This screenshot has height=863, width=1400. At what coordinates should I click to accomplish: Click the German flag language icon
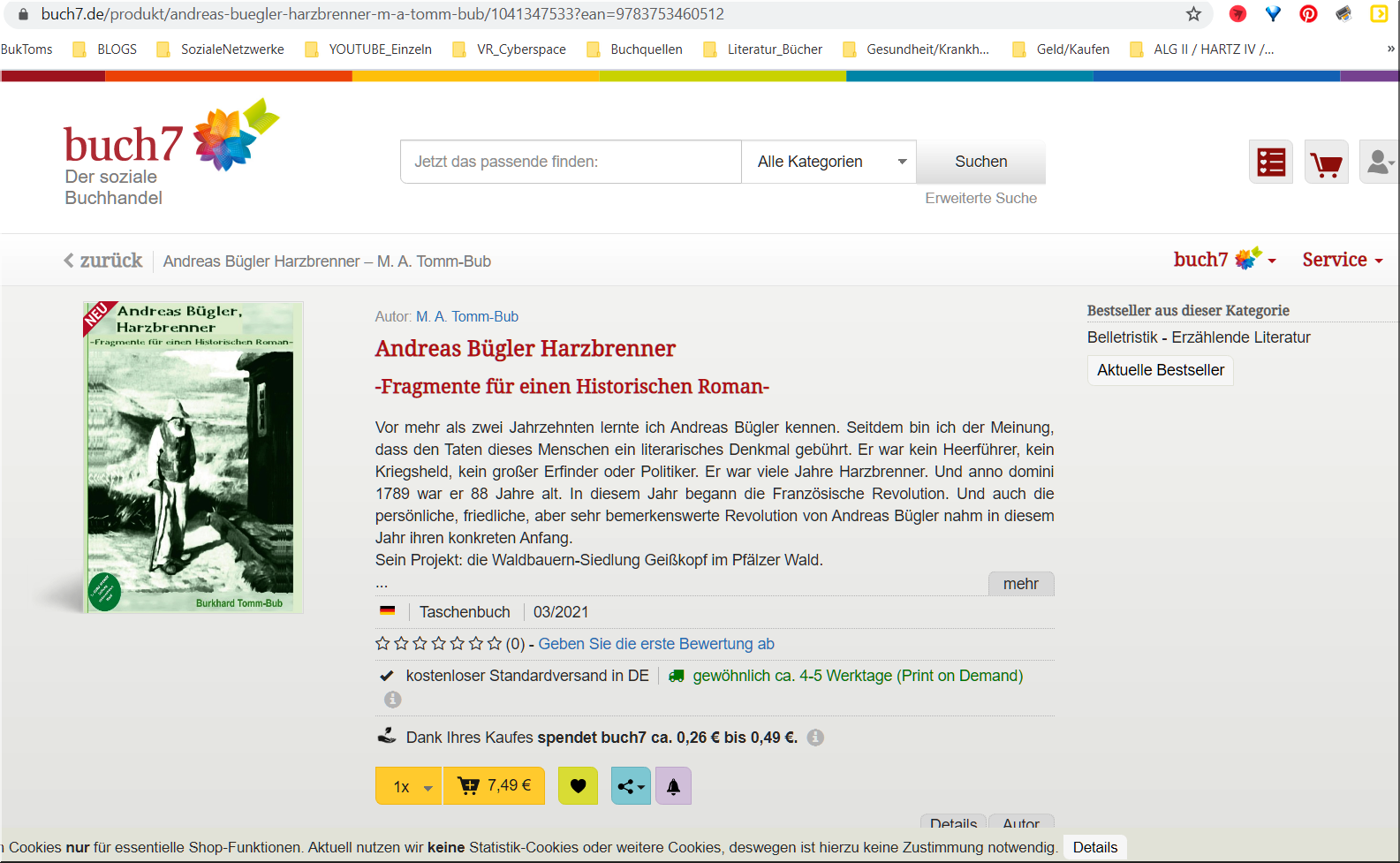[387, 610]
